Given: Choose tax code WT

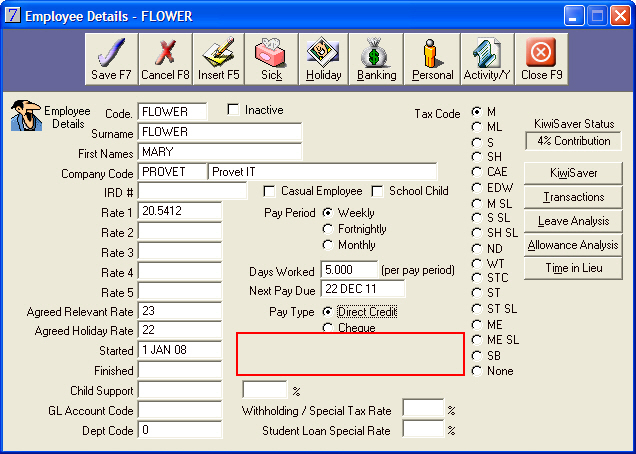Looking at the screenshot, I should pos(477,264).
